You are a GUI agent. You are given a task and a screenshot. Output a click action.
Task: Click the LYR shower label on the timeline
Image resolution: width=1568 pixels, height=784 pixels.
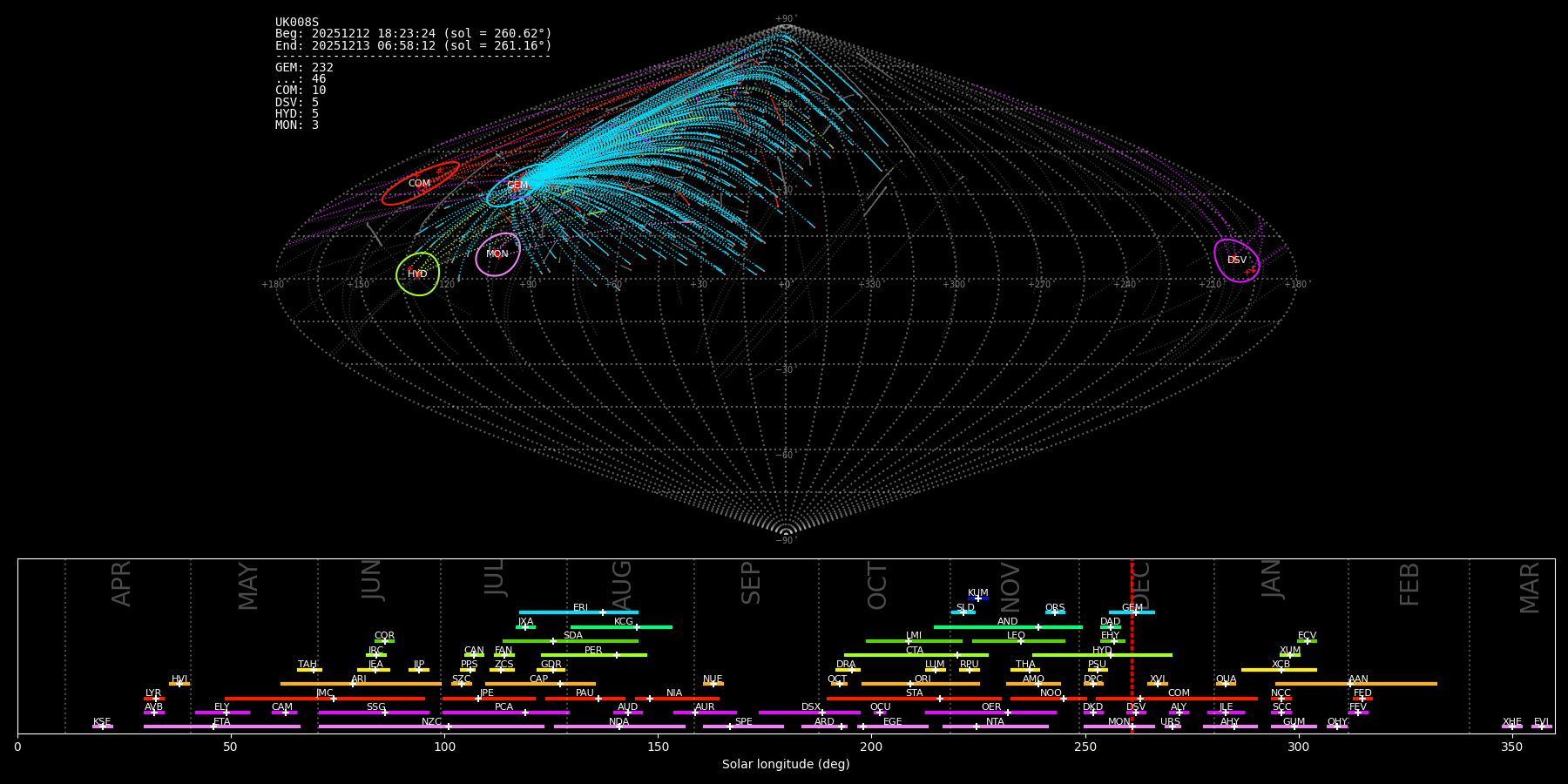pos(153,693)
